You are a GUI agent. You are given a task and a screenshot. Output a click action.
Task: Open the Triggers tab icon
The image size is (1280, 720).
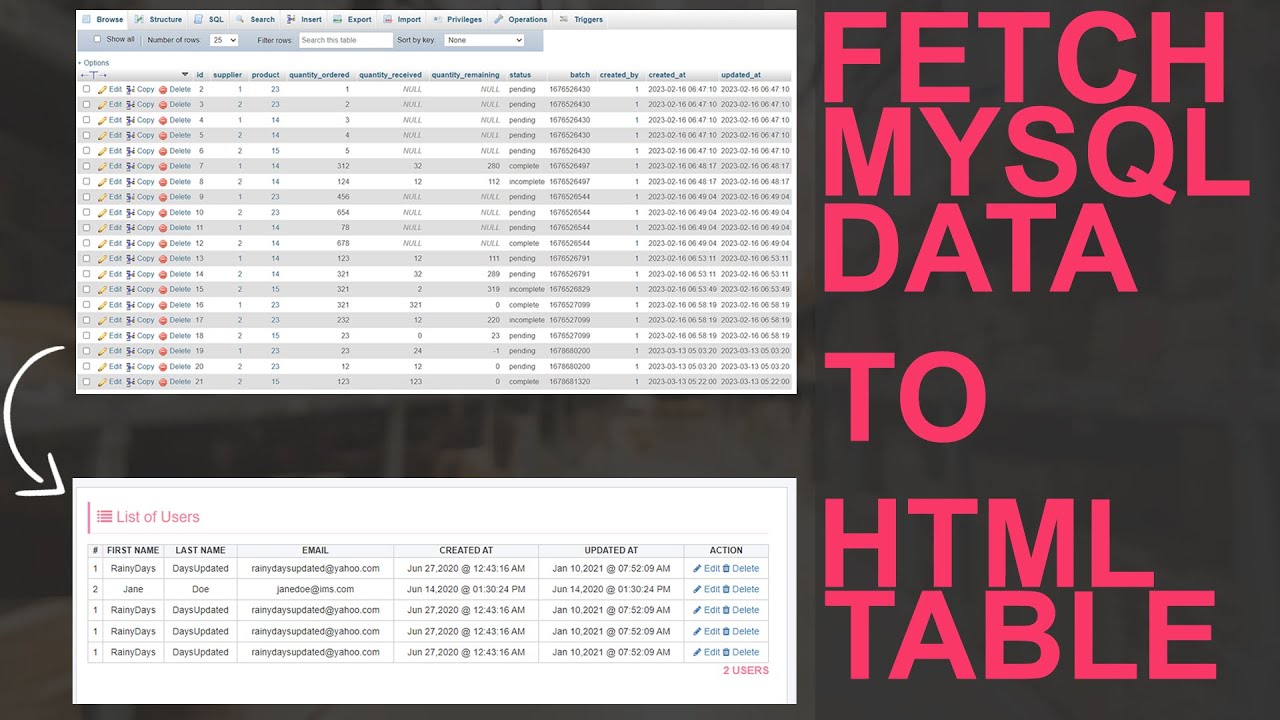[565, 19]
